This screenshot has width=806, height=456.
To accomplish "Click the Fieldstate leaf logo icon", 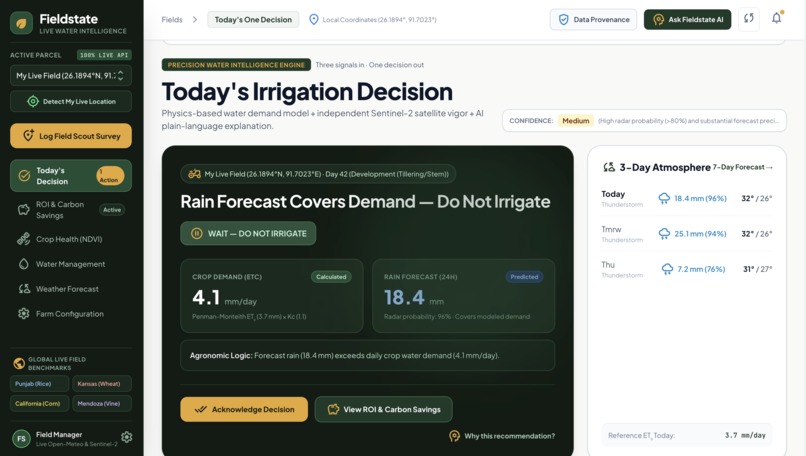I will click(21, 23).
